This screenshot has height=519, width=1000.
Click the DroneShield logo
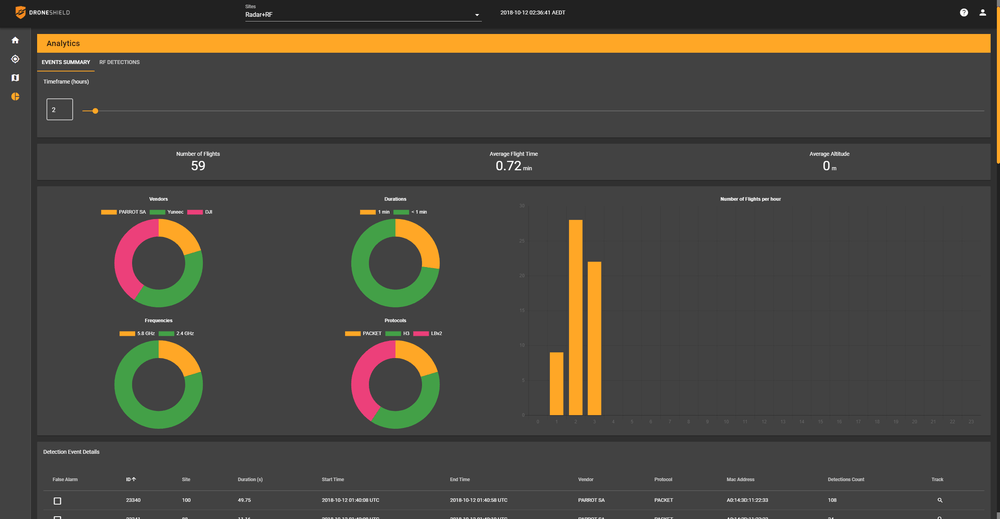tap(42, 13)
